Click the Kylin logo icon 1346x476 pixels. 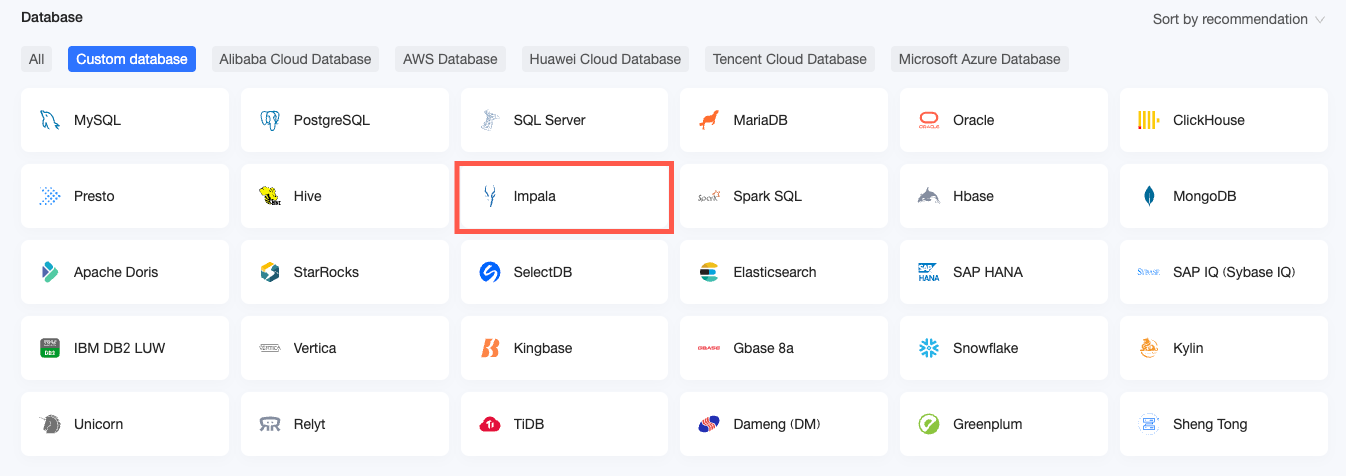1149,348
